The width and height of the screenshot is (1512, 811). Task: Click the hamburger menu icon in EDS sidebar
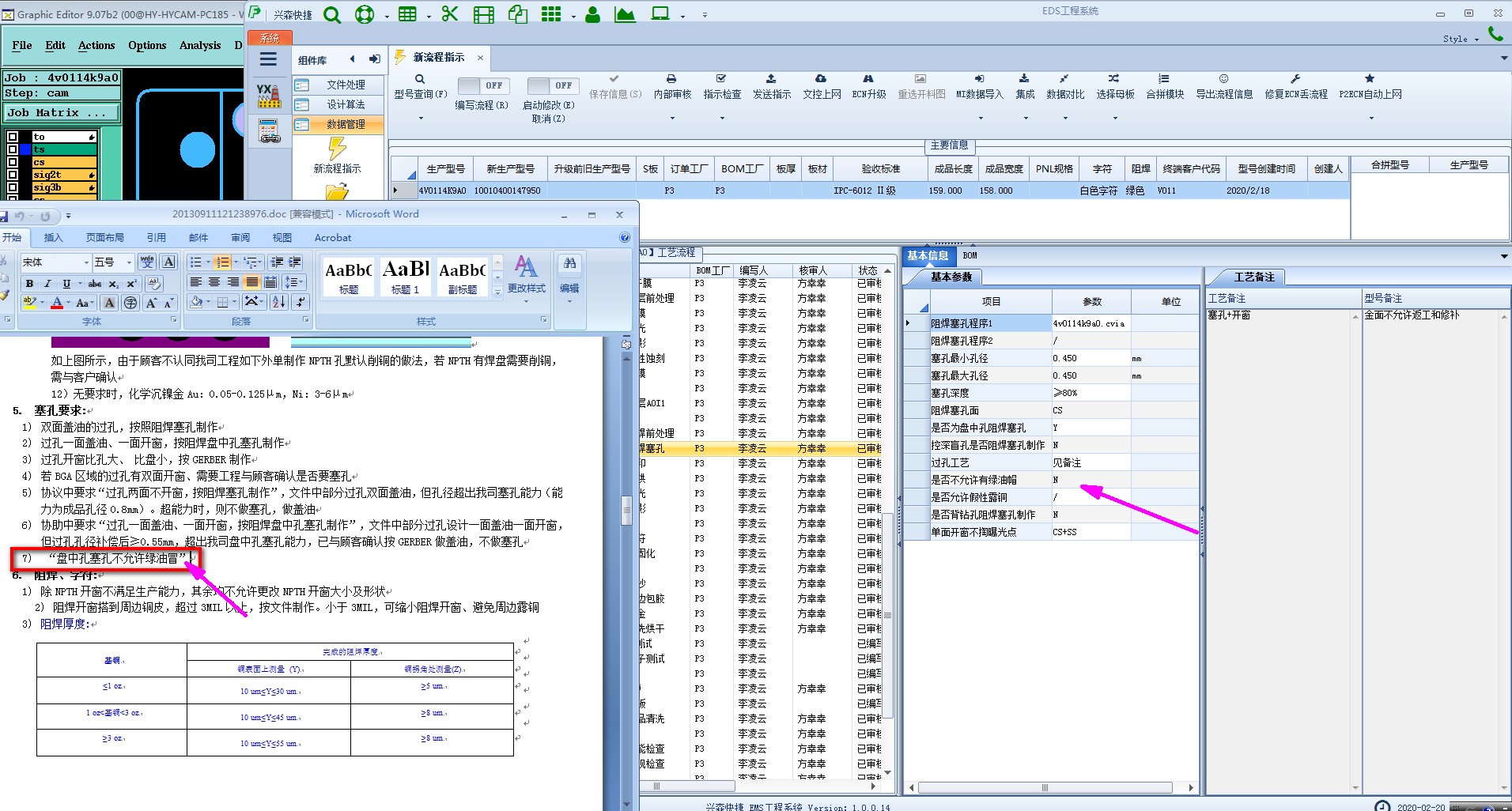pos(269,59)
